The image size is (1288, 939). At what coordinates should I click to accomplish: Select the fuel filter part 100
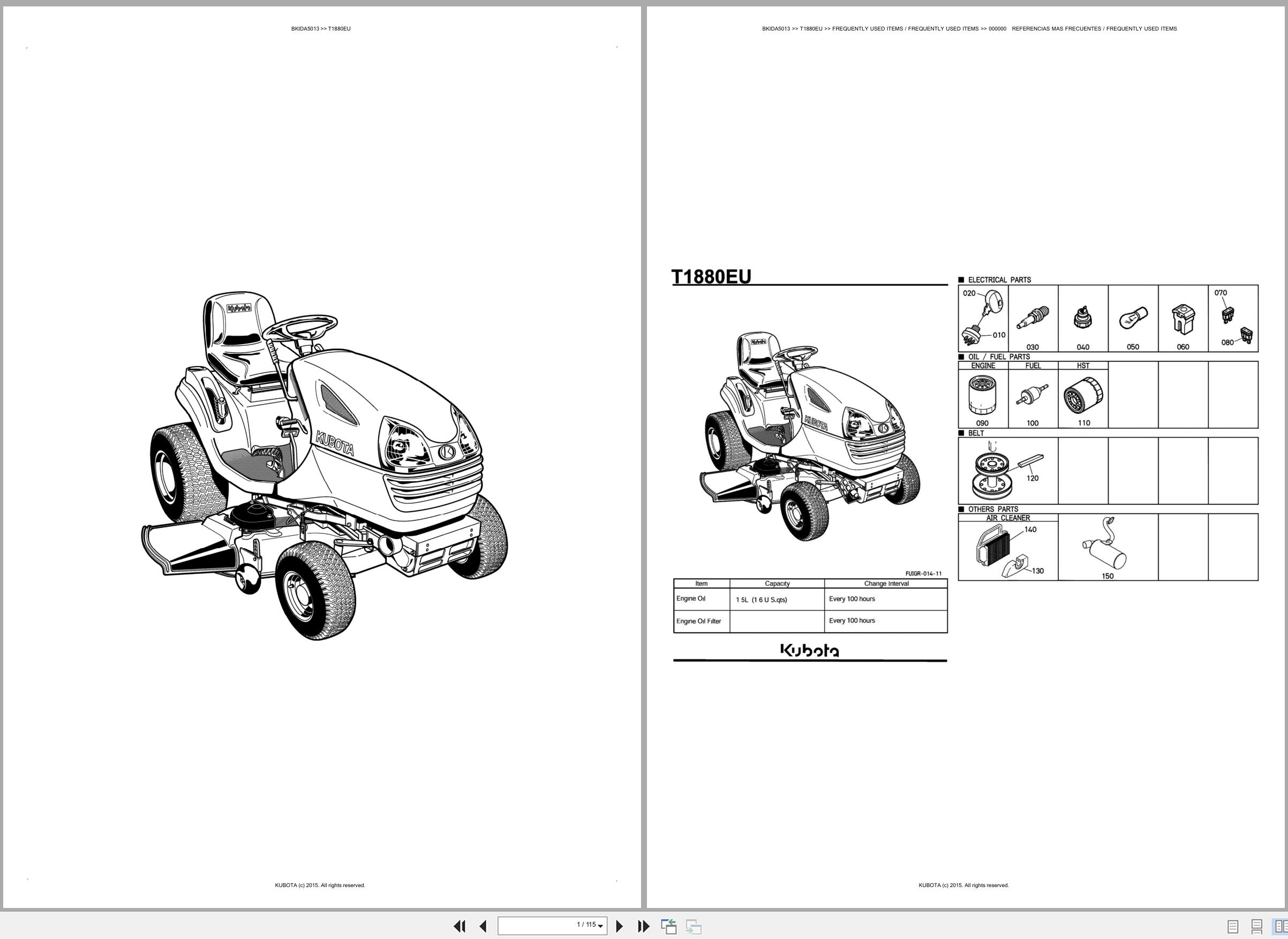click(x=1033, y=399)
